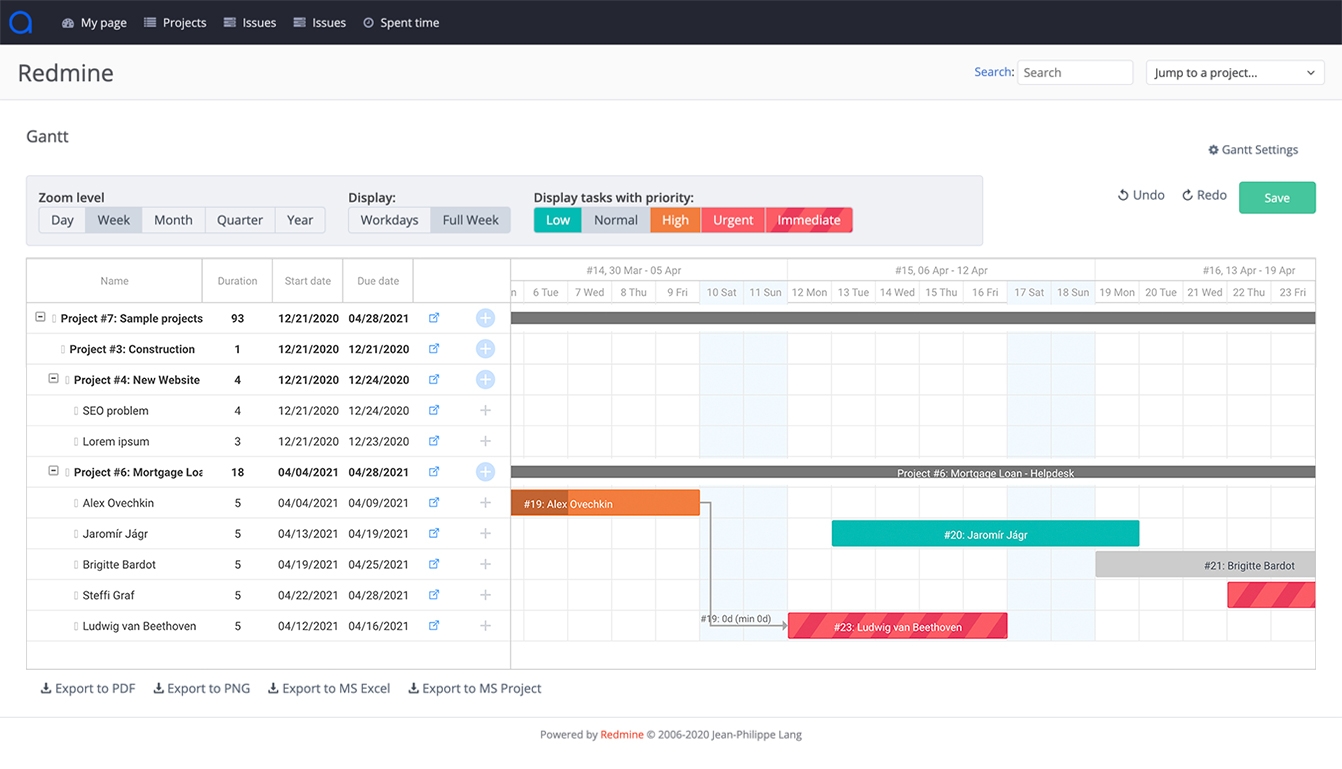
Task: Open external link for Project #6 row
Action: pos(434,472)
